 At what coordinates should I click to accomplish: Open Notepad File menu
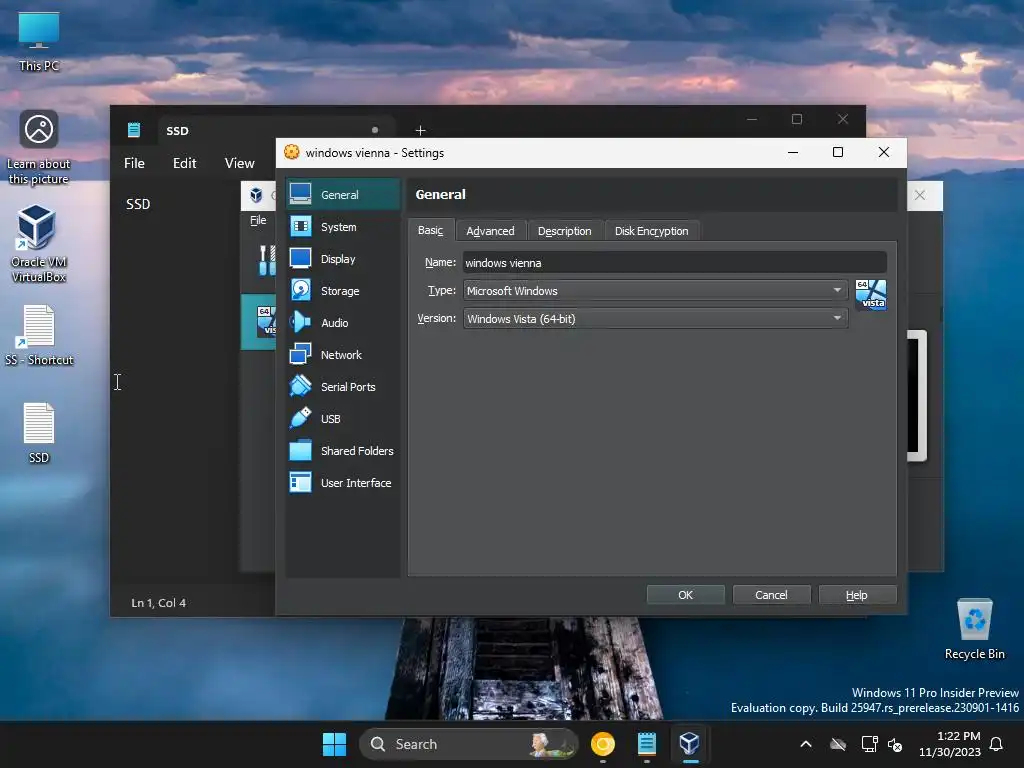pos(135,163)
